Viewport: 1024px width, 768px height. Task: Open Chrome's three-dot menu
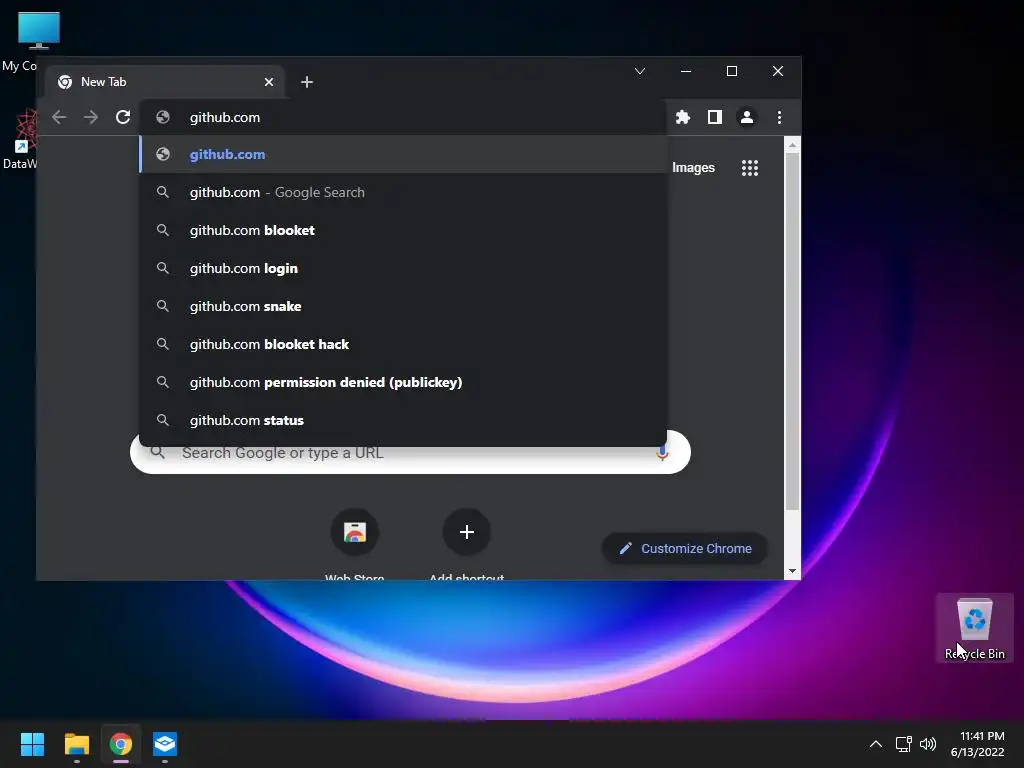click(x=779, y=117)
